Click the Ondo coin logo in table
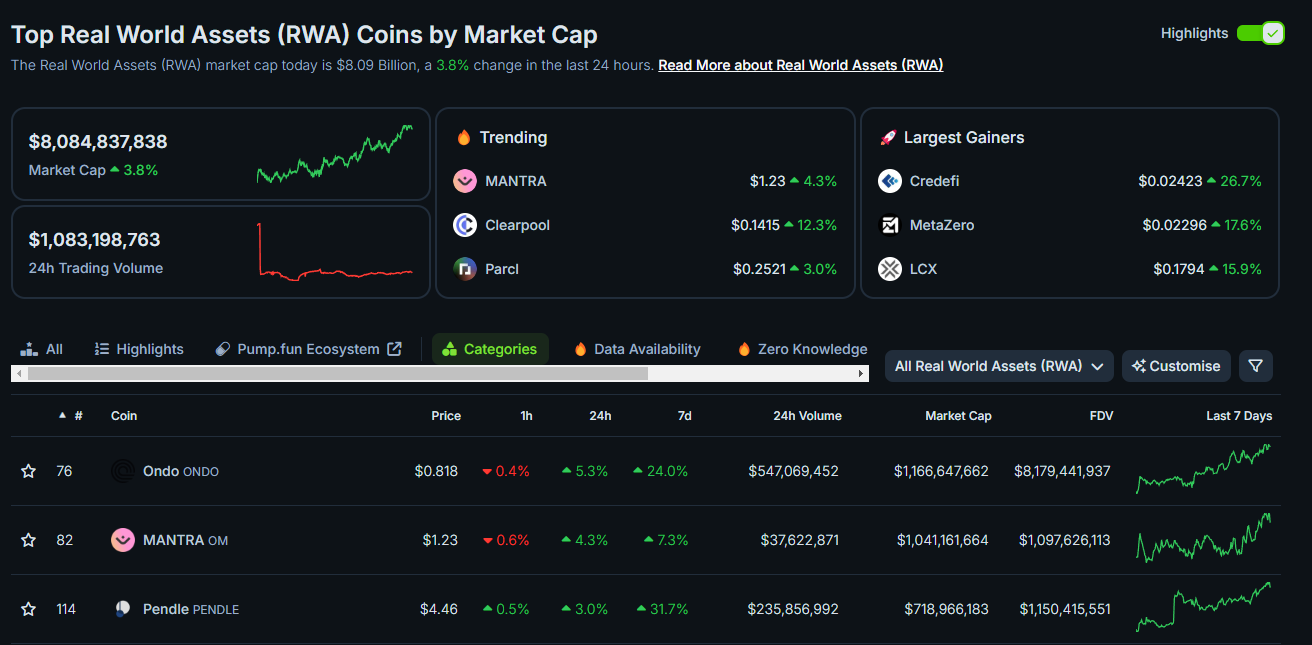1312x645 pixels. (x=122, y=471)
